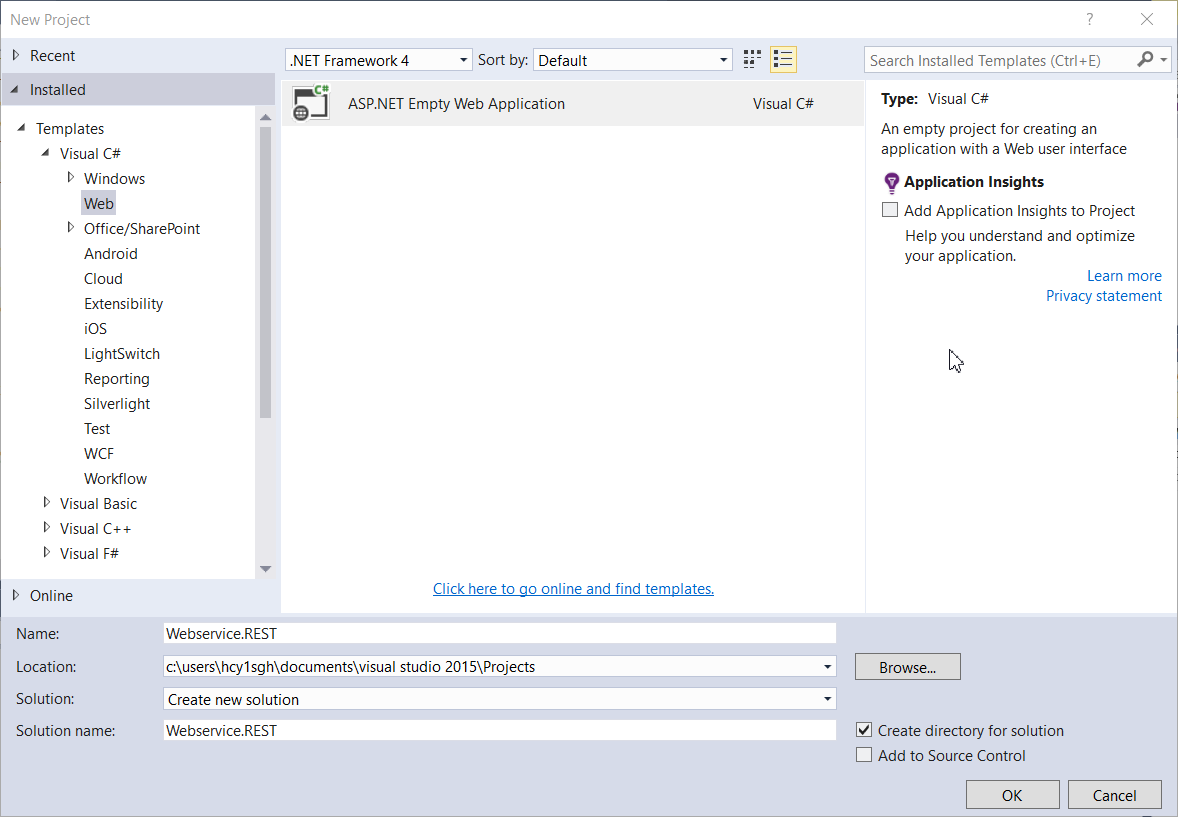
Task: Select the Silverlight template category
Action: 116,404
